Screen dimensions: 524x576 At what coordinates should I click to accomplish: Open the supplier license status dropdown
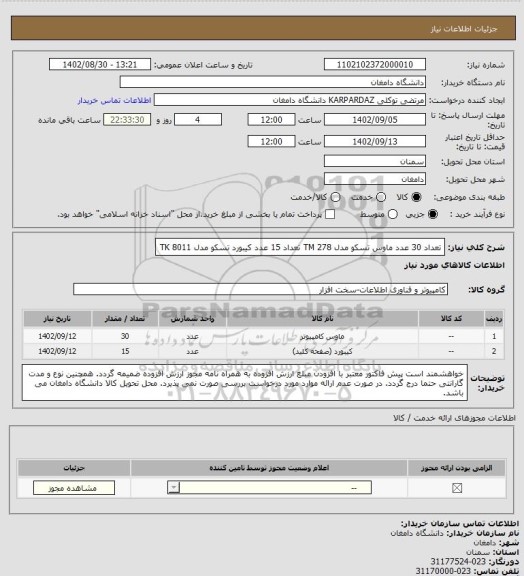269,488
